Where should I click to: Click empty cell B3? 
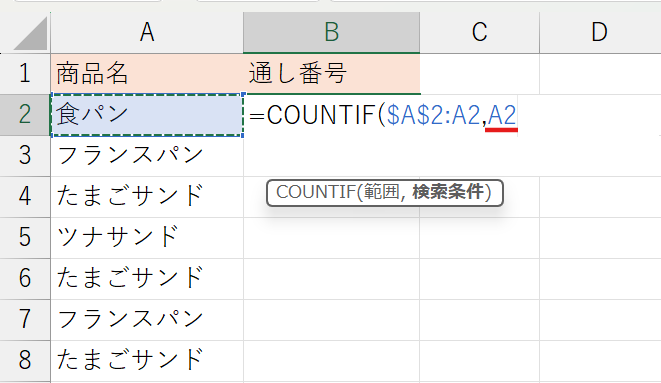[x=331, y=156]
